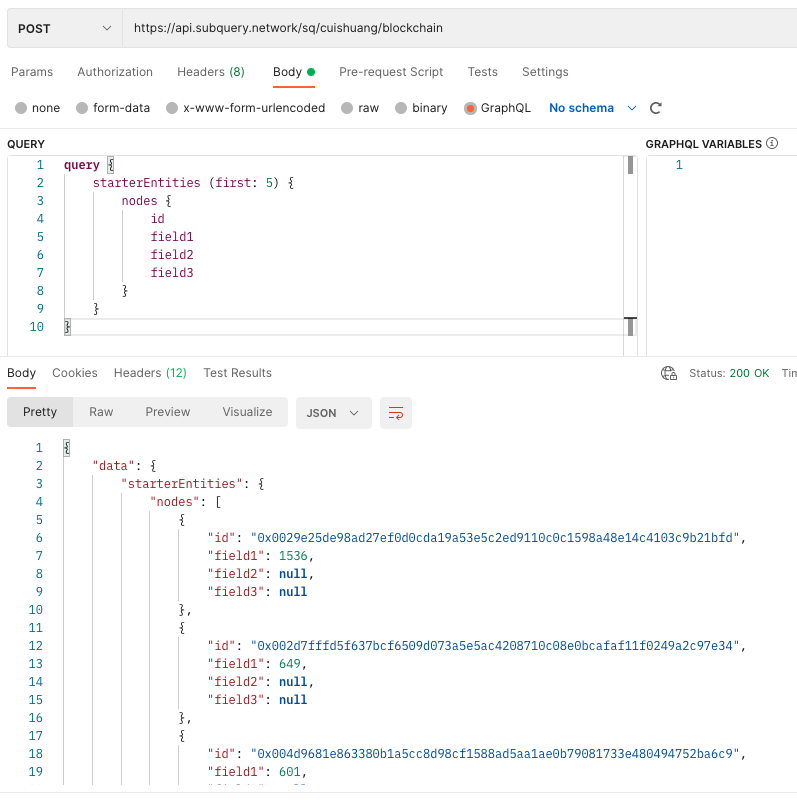Click the Preview response view button

click(167, 412)
